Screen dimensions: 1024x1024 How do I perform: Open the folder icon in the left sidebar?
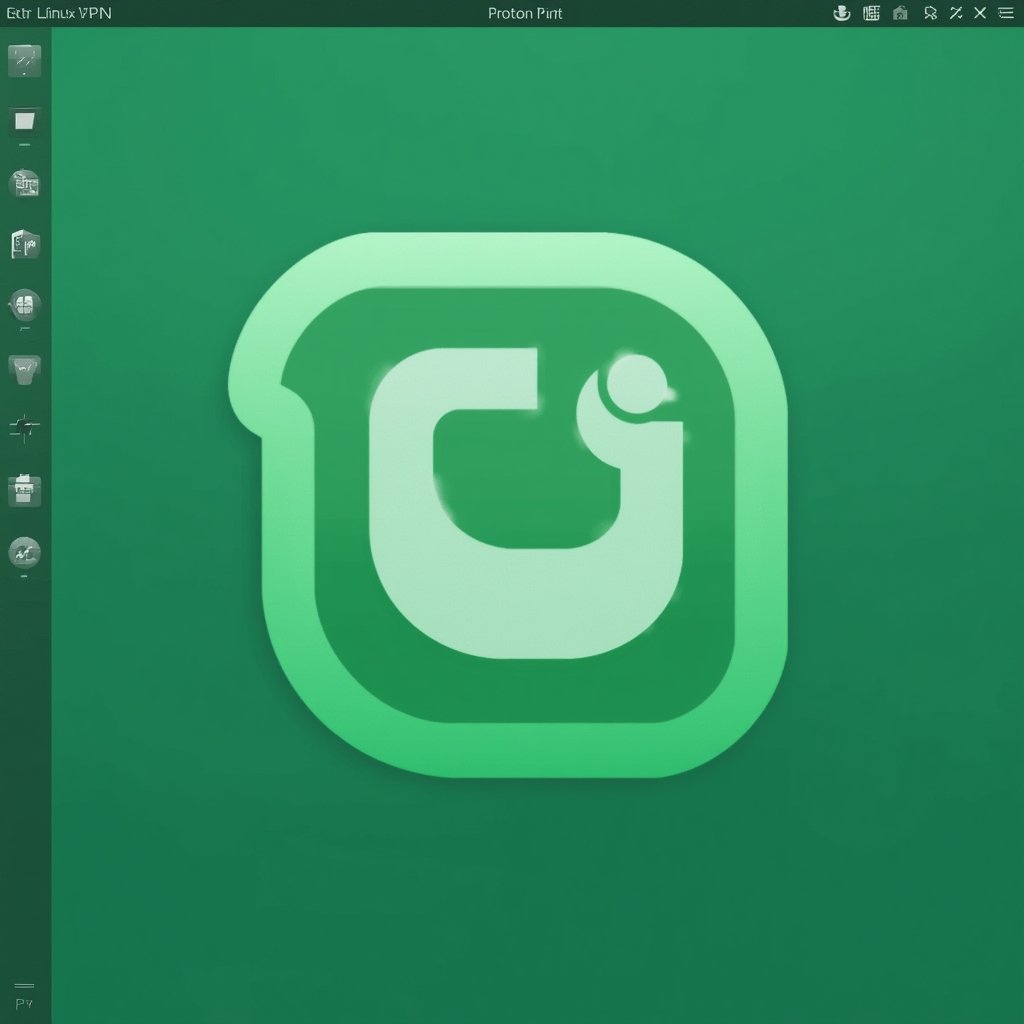[24, 121]
